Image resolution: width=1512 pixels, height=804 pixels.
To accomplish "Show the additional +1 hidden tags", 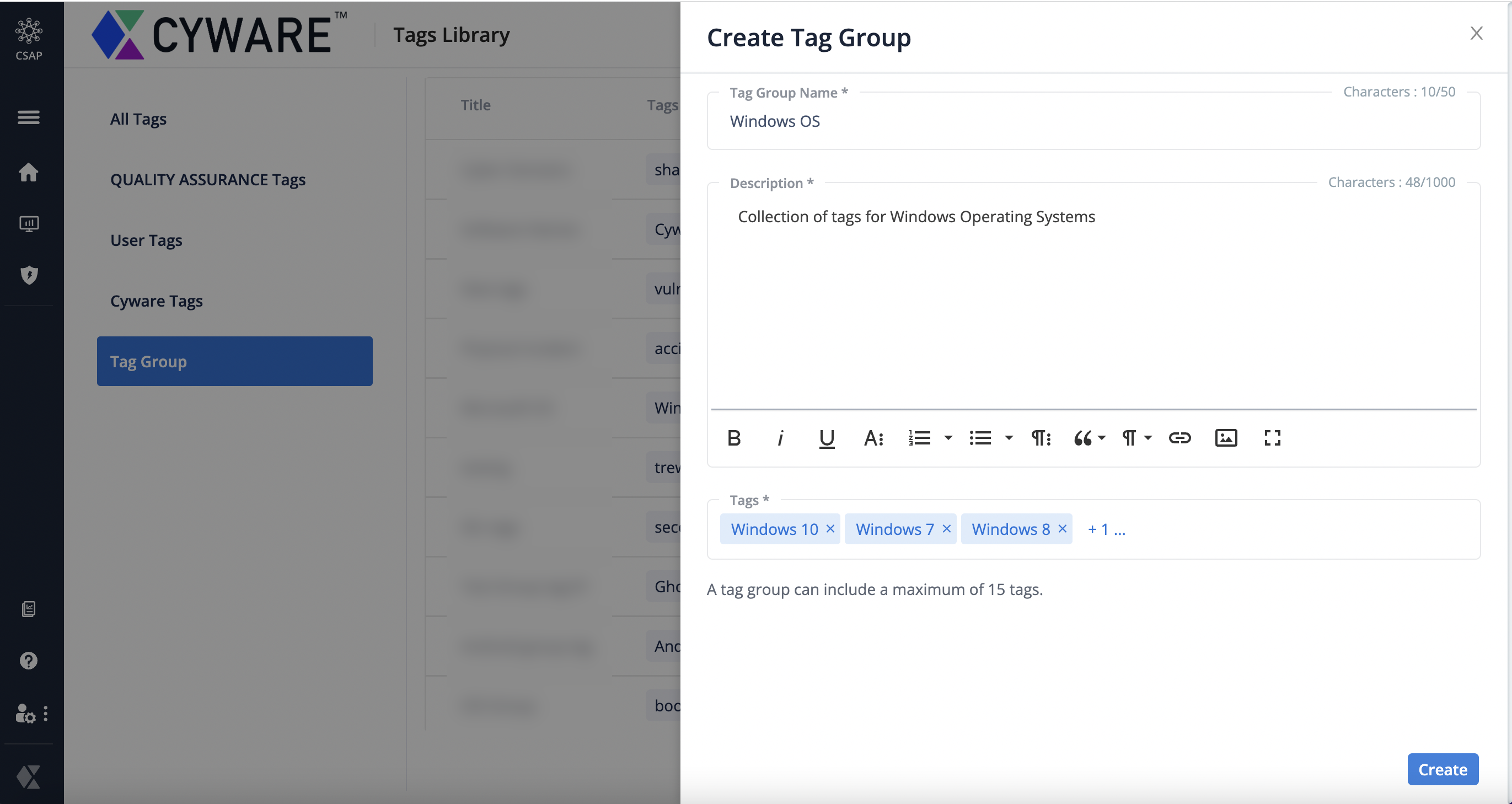I will click(1106, 529).
